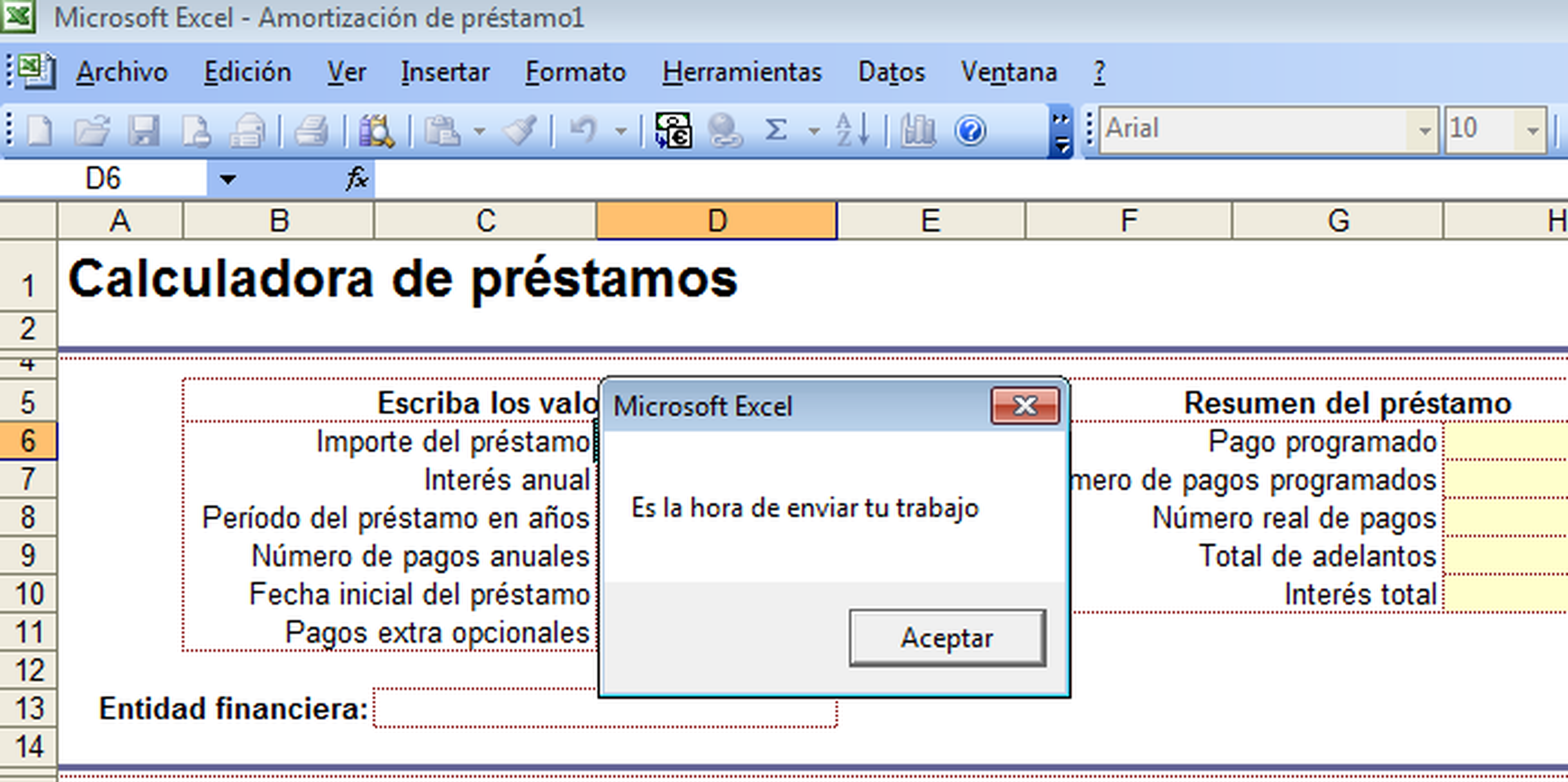Open the Ver menu
Viewport: 1568px width, 782px height.
[346, 72]
